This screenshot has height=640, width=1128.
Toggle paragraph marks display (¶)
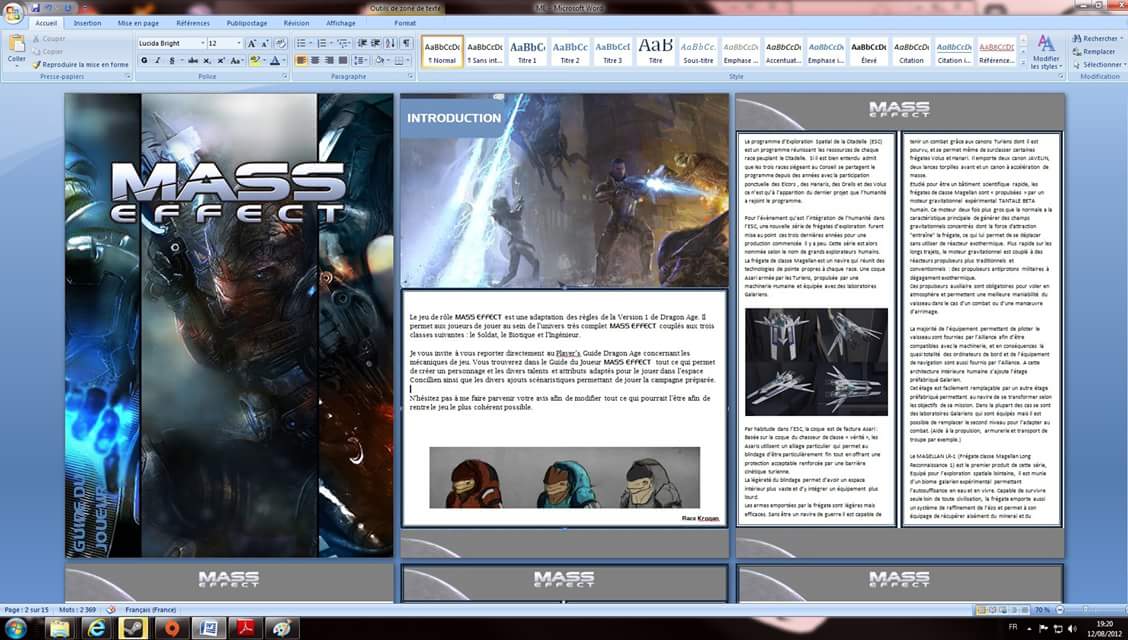407,43
